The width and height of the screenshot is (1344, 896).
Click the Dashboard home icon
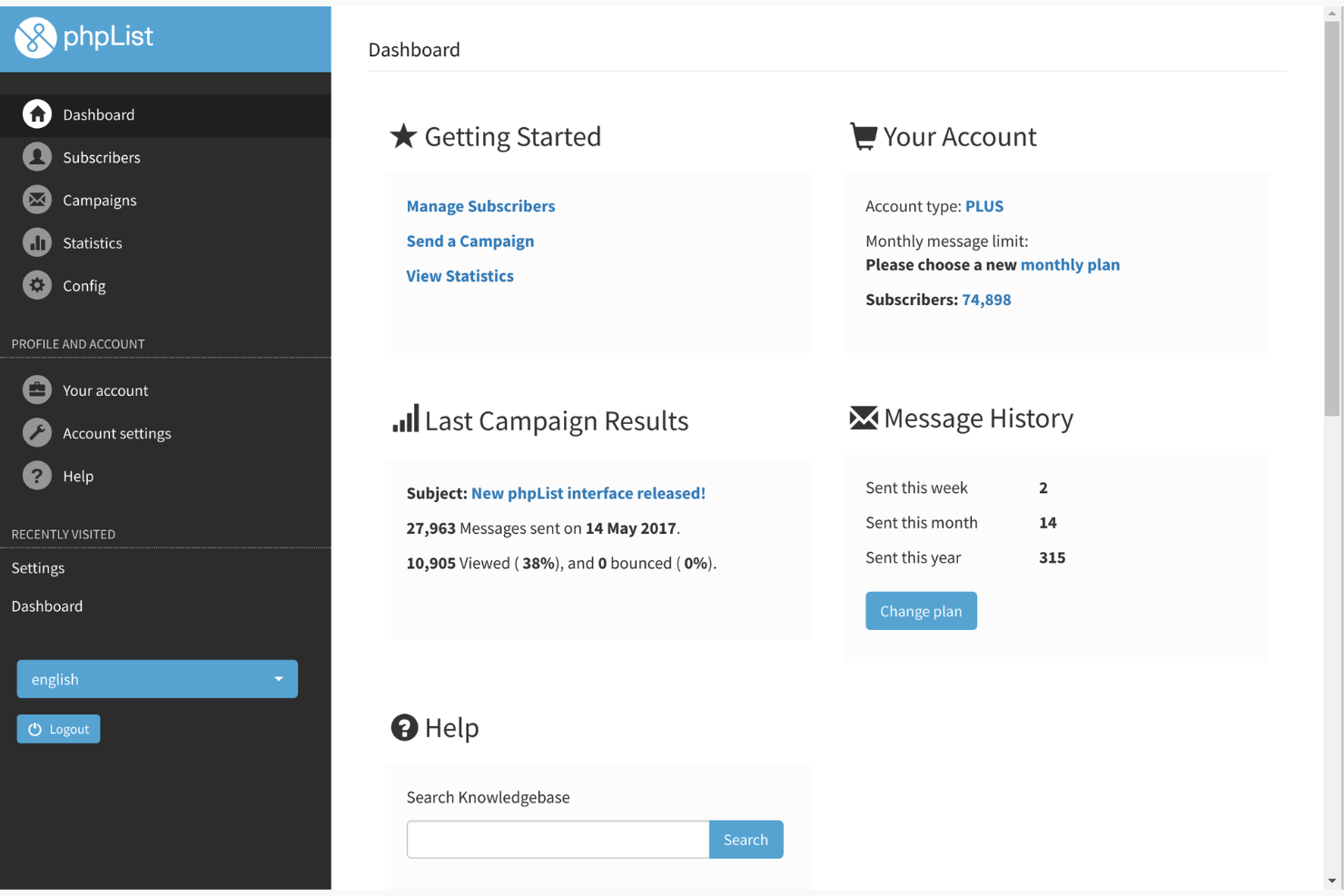tap(37, 114)
